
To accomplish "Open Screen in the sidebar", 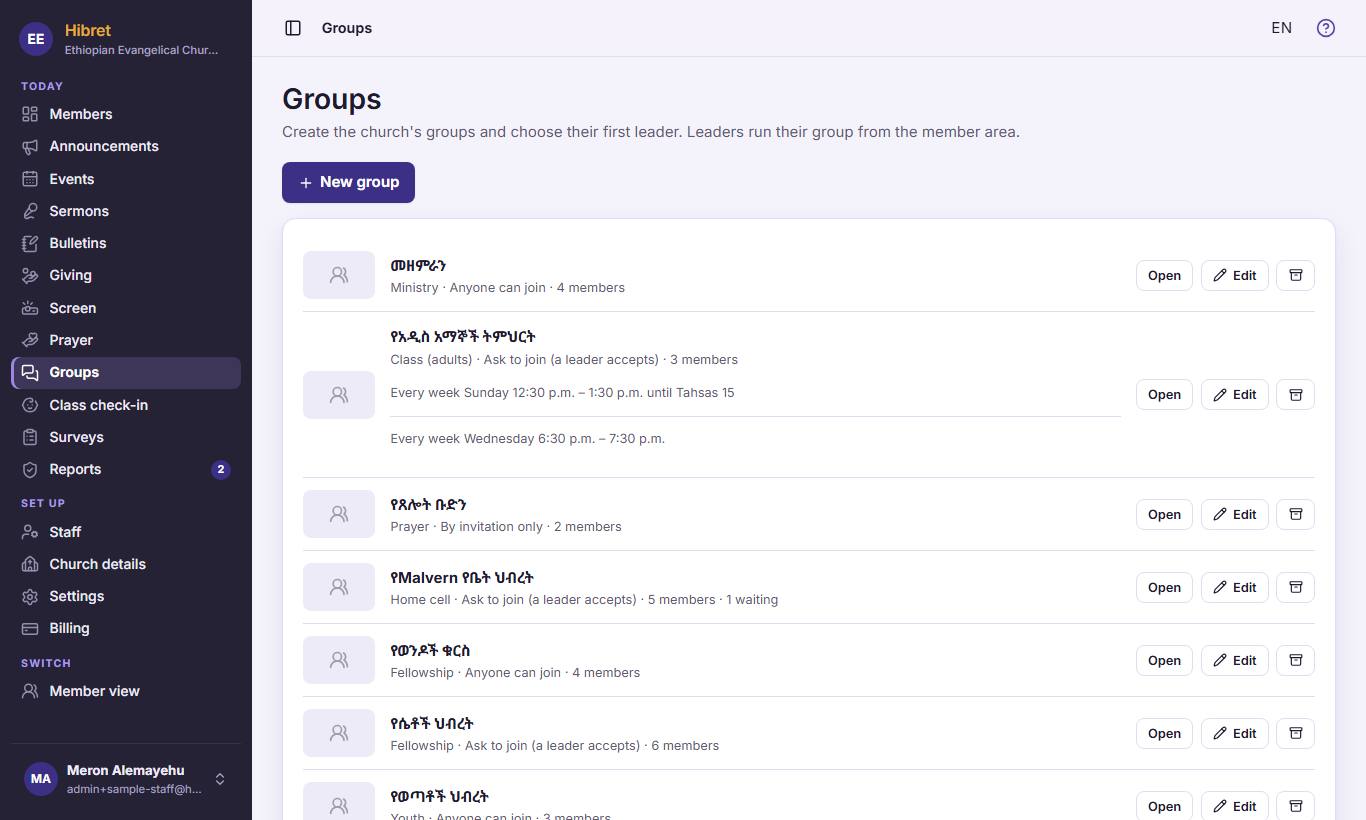I will tap(126, 308).
